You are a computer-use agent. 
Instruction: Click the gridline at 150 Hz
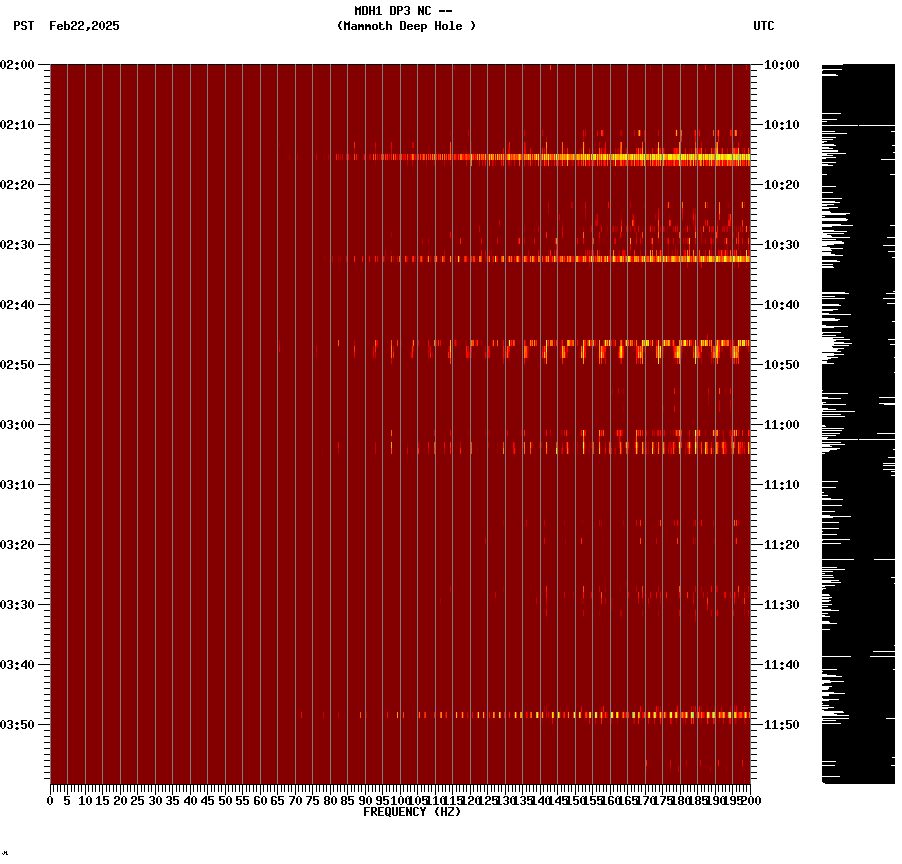click(576, 400)
